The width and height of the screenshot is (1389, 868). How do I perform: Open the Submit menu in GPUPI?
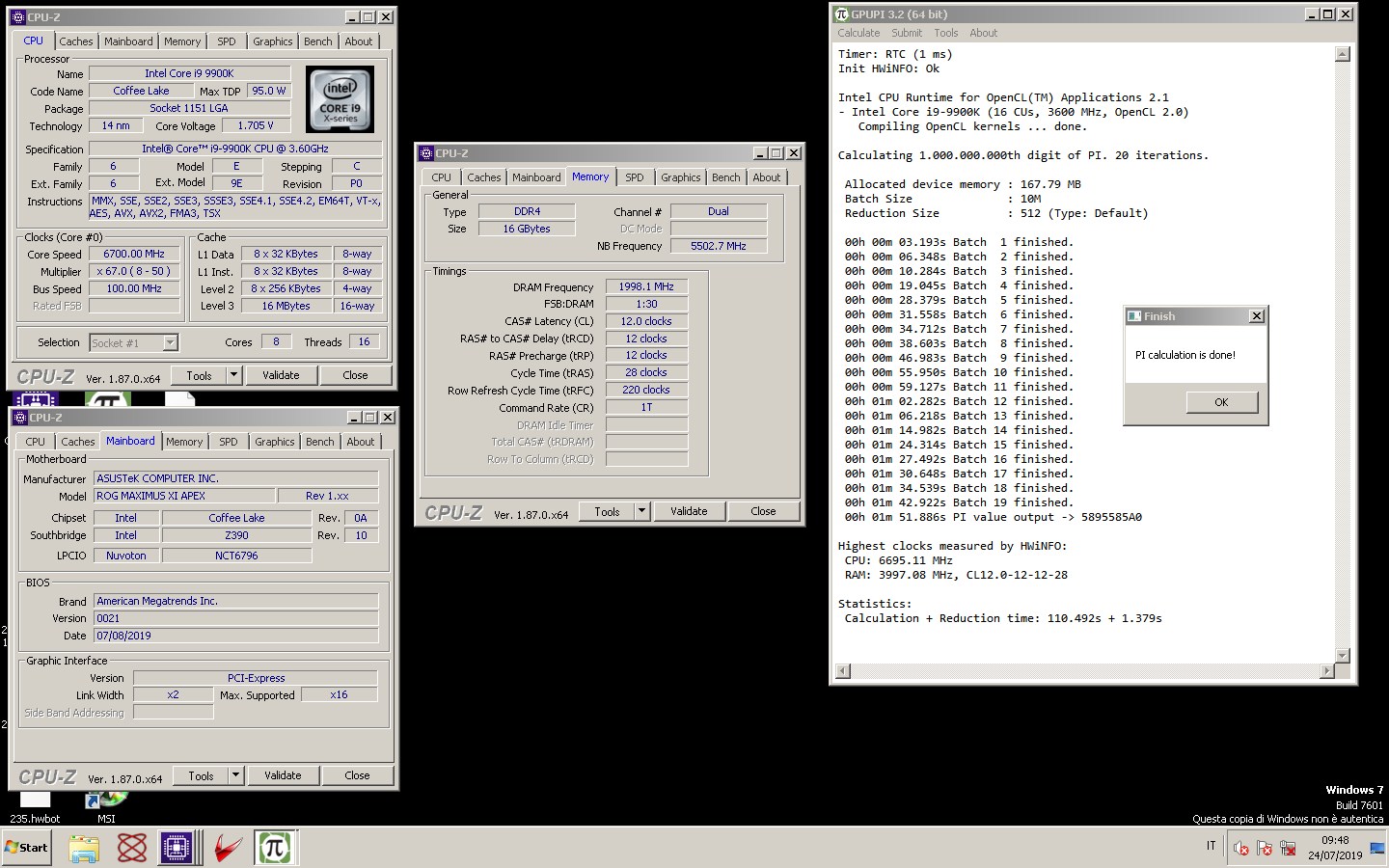907,33
